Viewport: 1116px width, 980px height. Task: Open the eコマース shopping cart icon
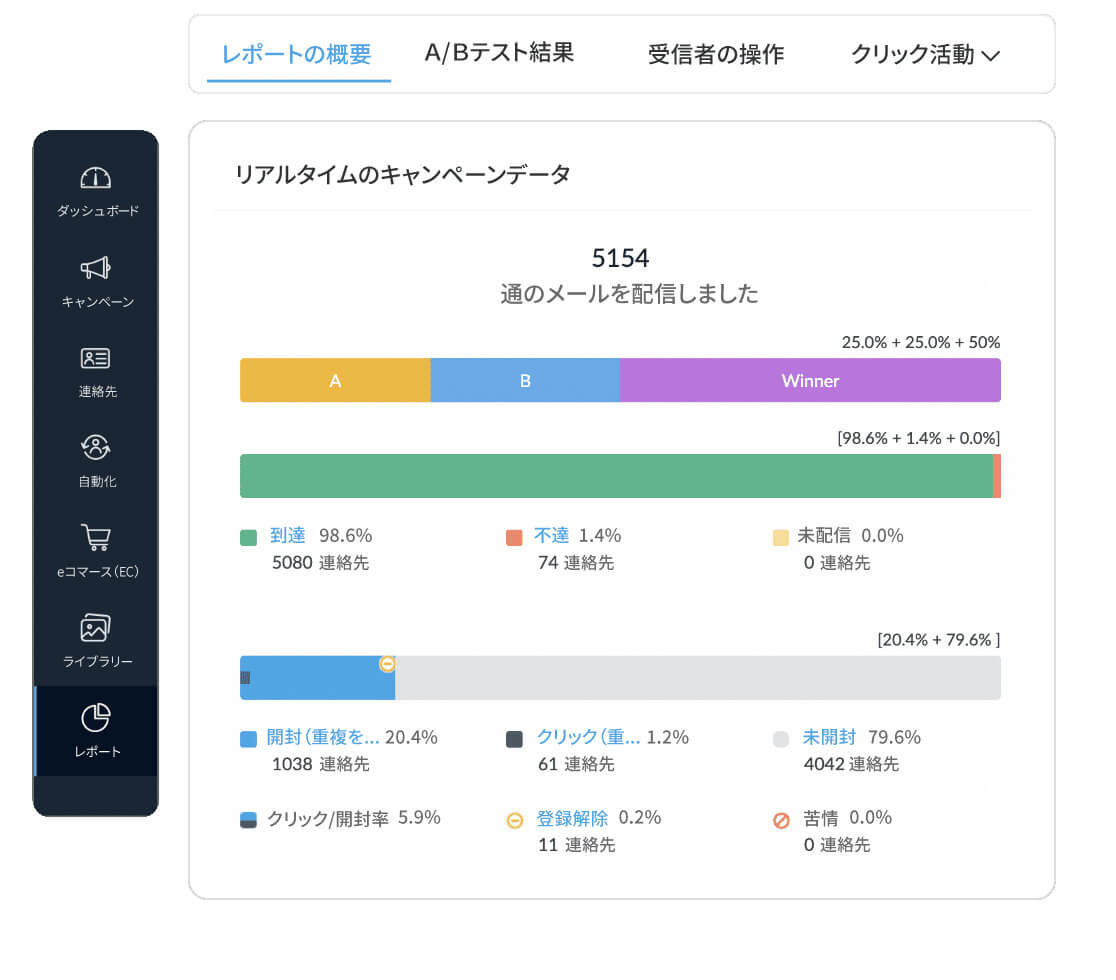pos(96,537)
